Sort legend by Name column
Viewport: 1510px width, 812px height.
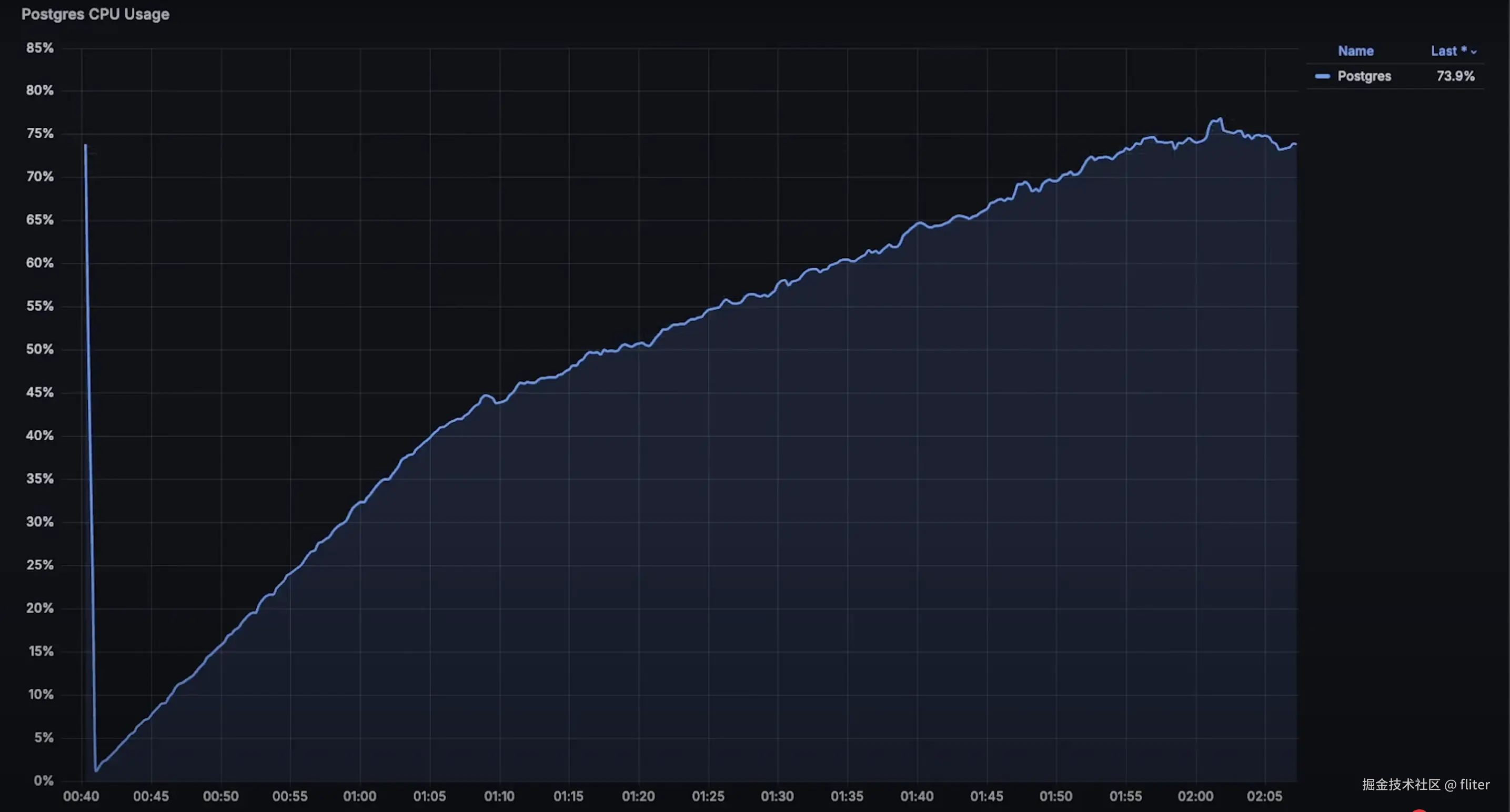coord(1355,51)
